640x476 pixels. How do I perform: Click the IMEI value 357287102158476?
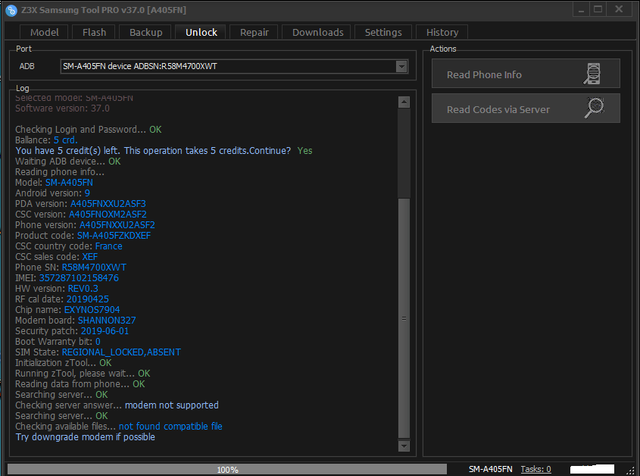[79, 278]
